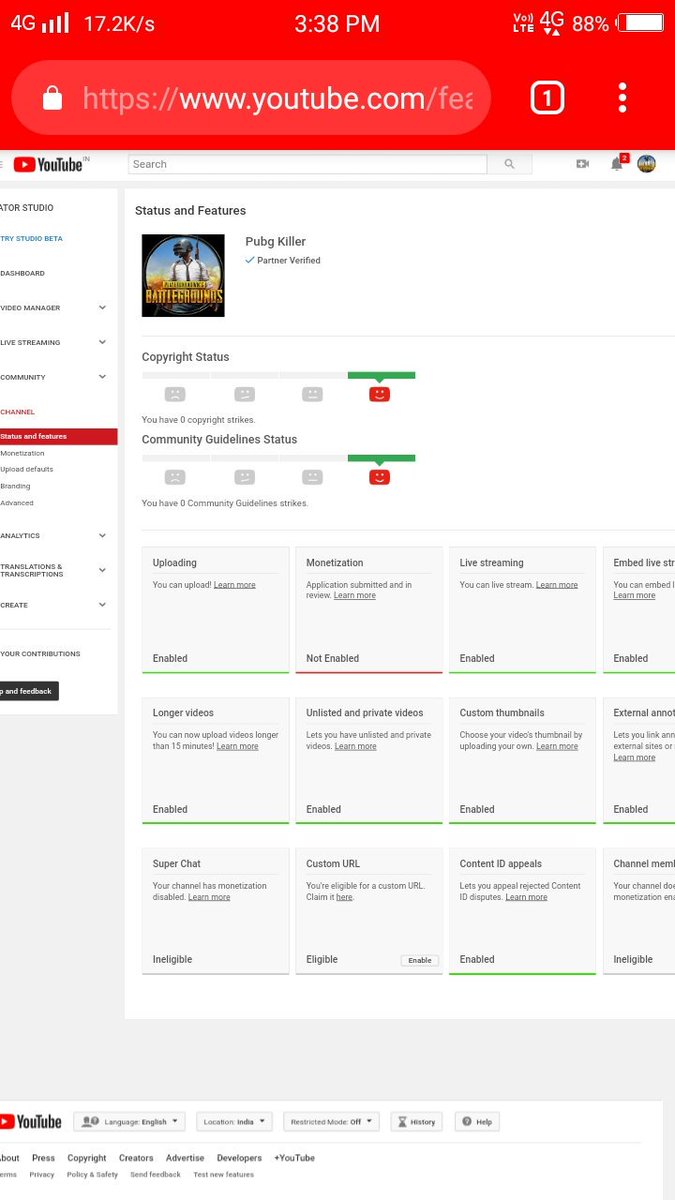The image size is (675, 1200).
Task: Click the Privacy footer link
Action: click(42, 1175)
